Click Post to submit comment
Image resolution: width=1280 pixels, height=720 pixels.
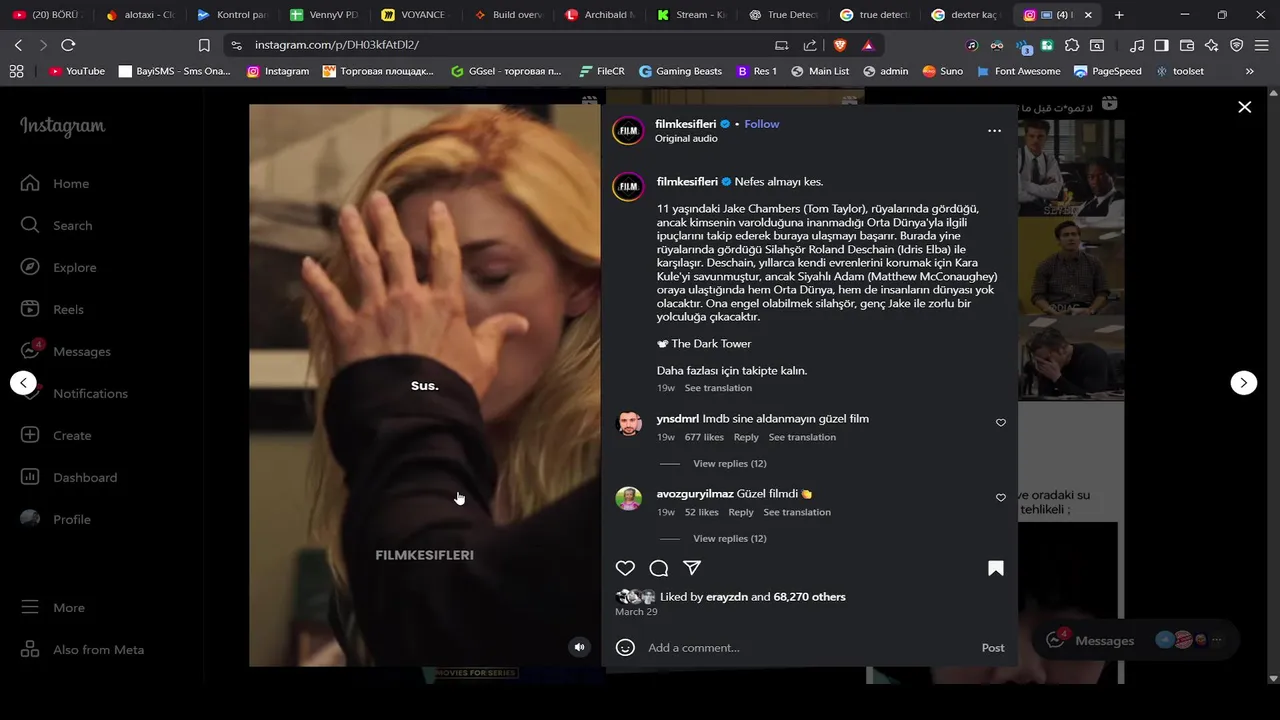993,648
